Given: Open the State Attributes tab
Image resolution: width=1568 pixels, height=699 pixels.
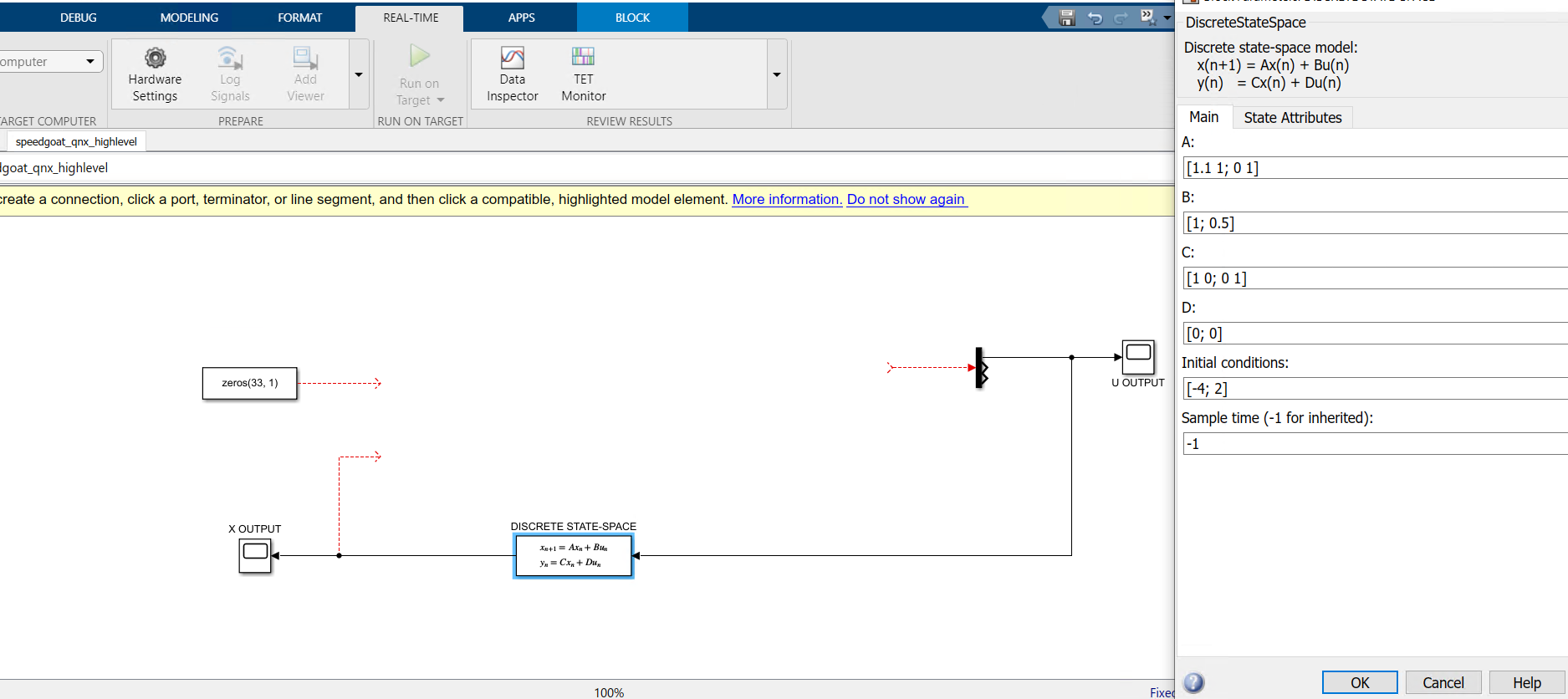Looking at the screenshot, I should (1292, 118).
